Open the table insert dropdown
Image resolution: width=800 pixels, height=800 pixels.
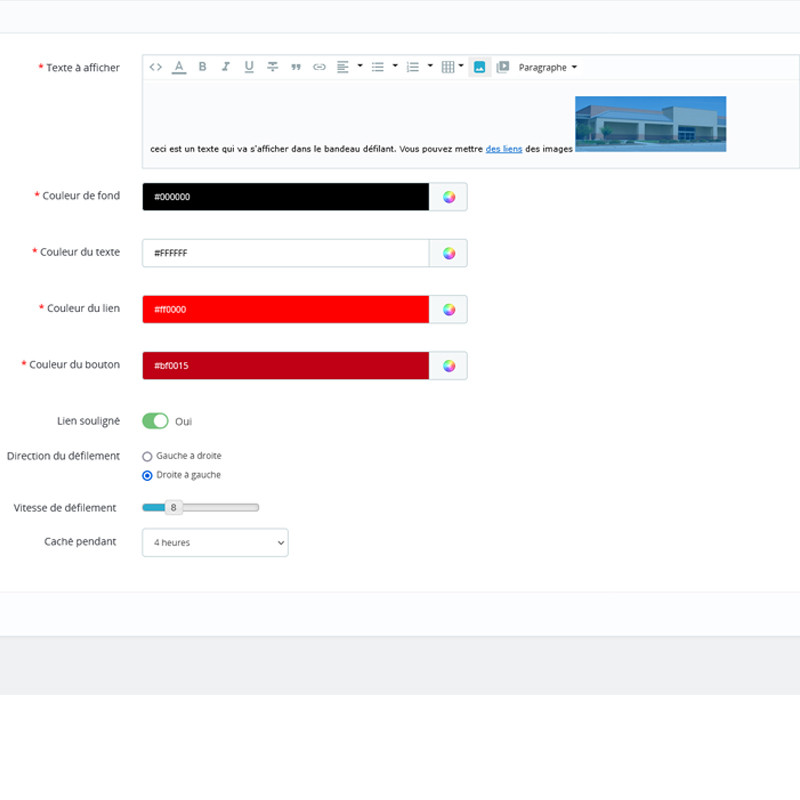pyautogui.click(x=452, y=67)
